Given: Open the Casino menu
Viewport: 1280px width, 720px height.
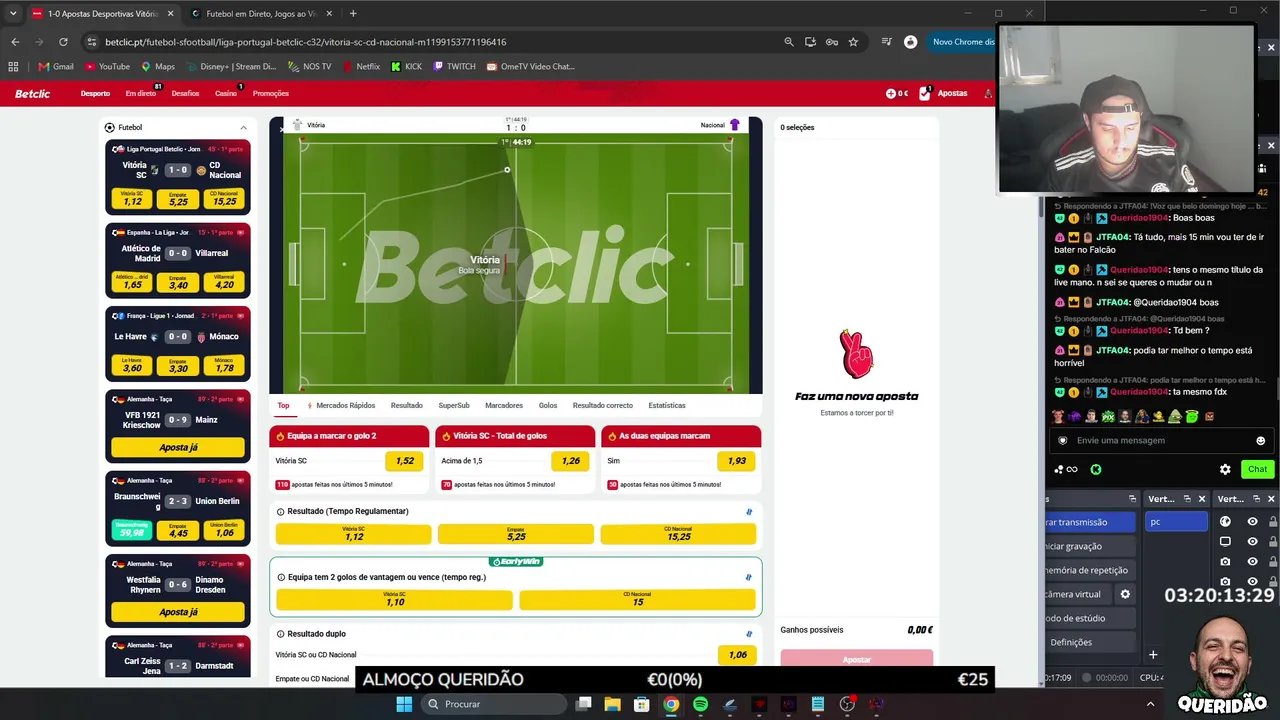Looking at the screenshot, I should tap(226, 93).
